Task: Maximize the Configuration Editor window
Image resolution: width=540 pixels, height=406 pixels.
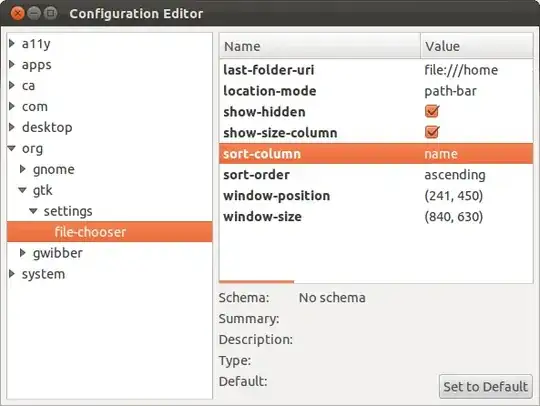Action: [51, 13]
